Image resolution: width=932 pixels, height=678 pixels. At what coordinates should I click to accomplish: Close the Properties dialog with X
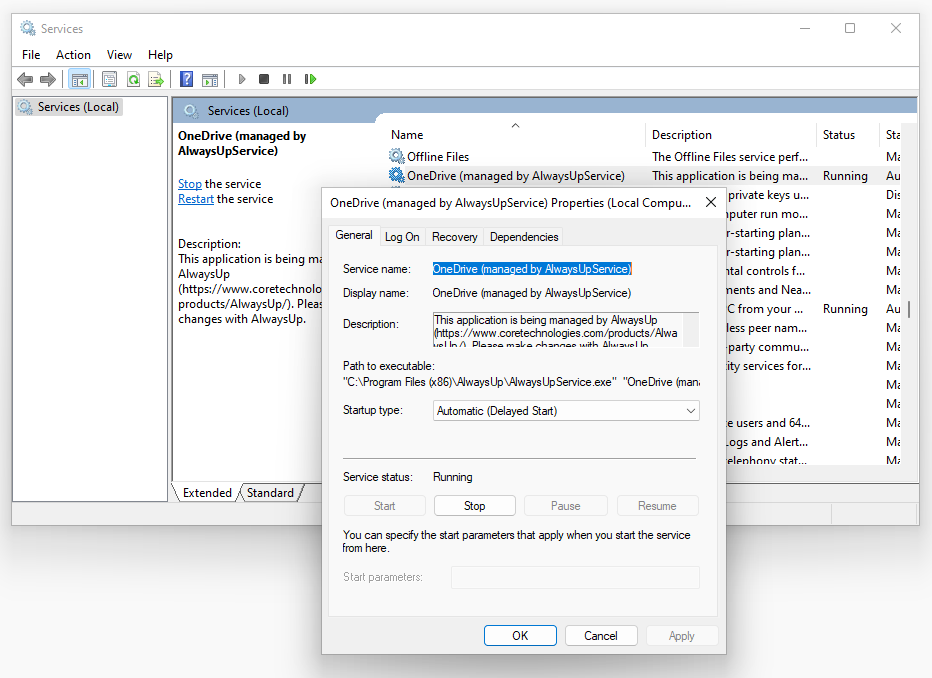click(x=710, y=203)
